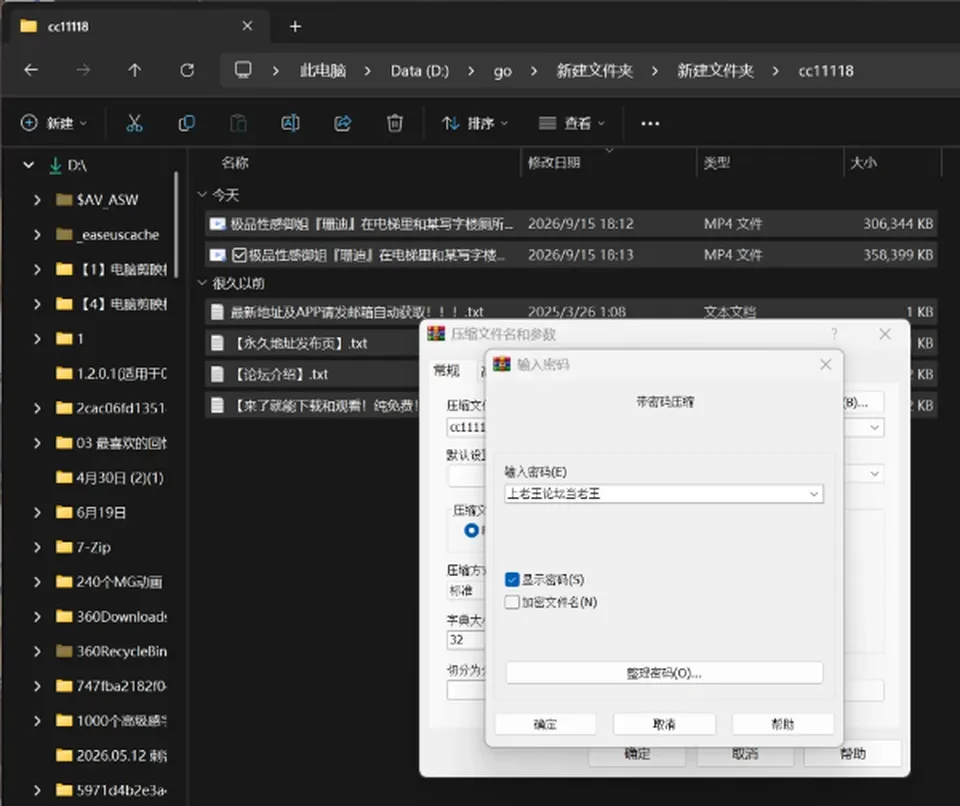This screenshot has width=960, height=806.
Task: Uncheck the 显示密码(S) checkbox
Action: tap(512, 579)
